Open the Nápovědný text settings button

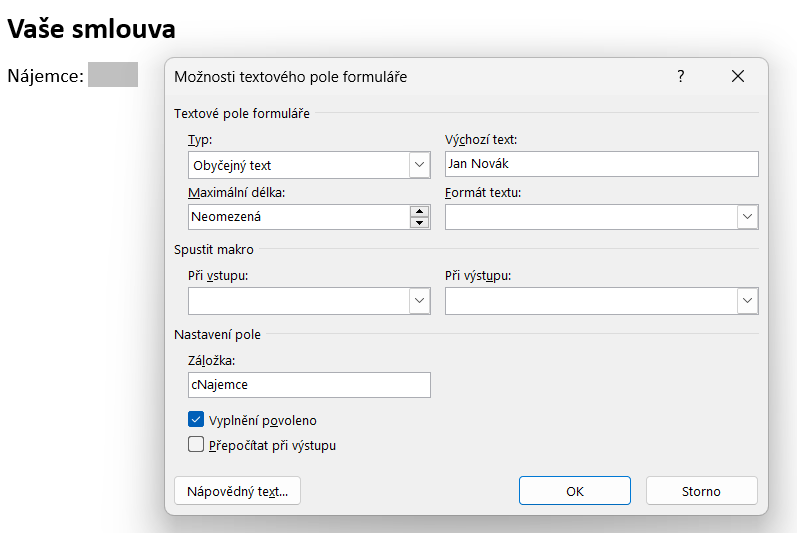point(237,491)
